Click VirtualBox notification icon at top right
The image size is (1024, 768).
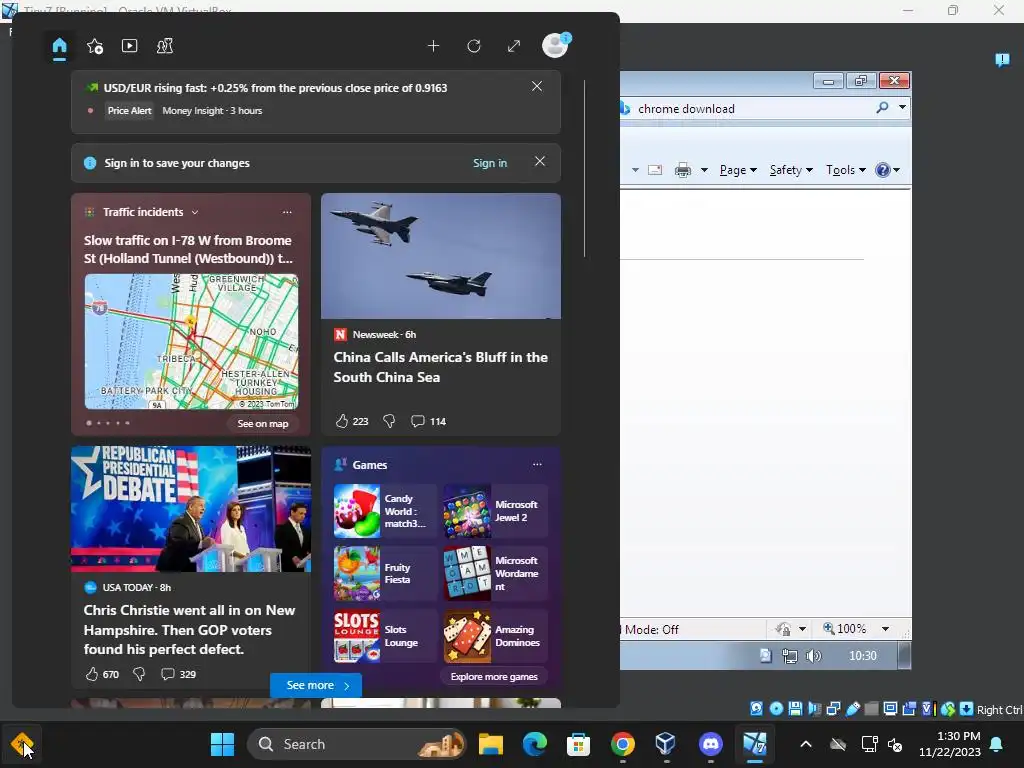[x=1002, y=60]
